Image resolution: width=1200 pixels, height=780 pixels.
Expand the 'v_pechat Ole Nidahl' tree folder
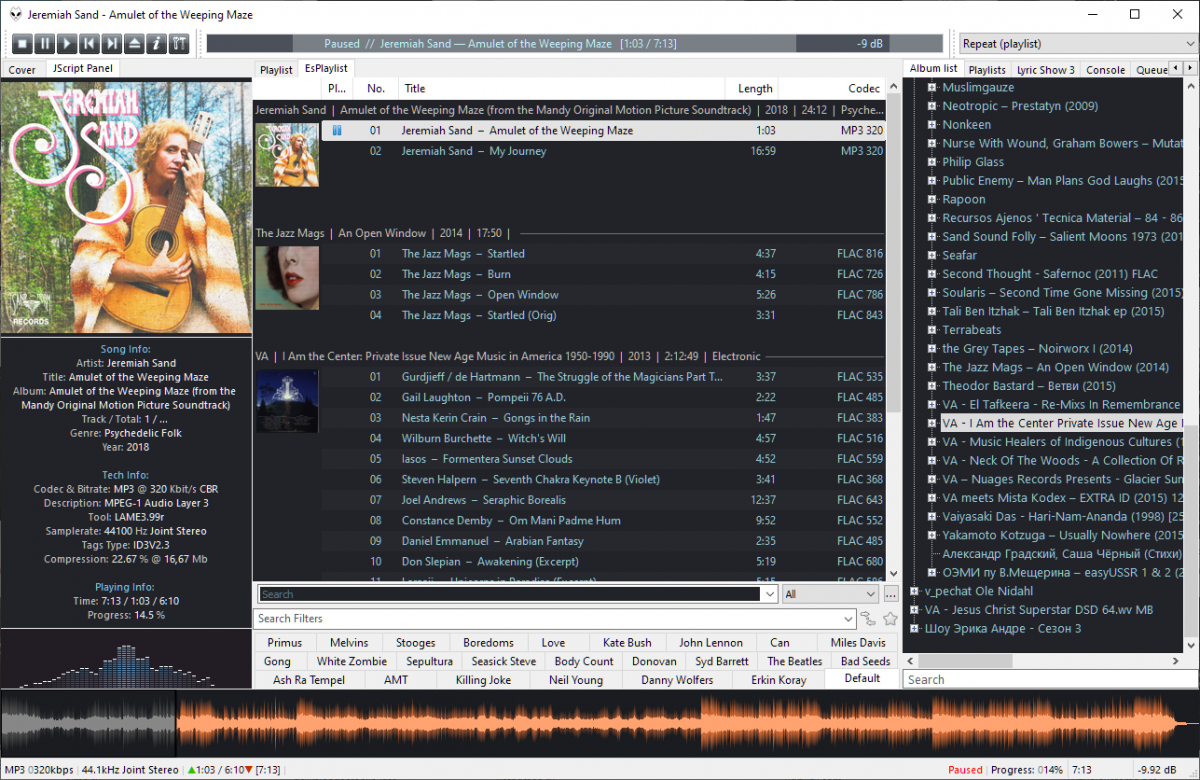coord(914,591)
